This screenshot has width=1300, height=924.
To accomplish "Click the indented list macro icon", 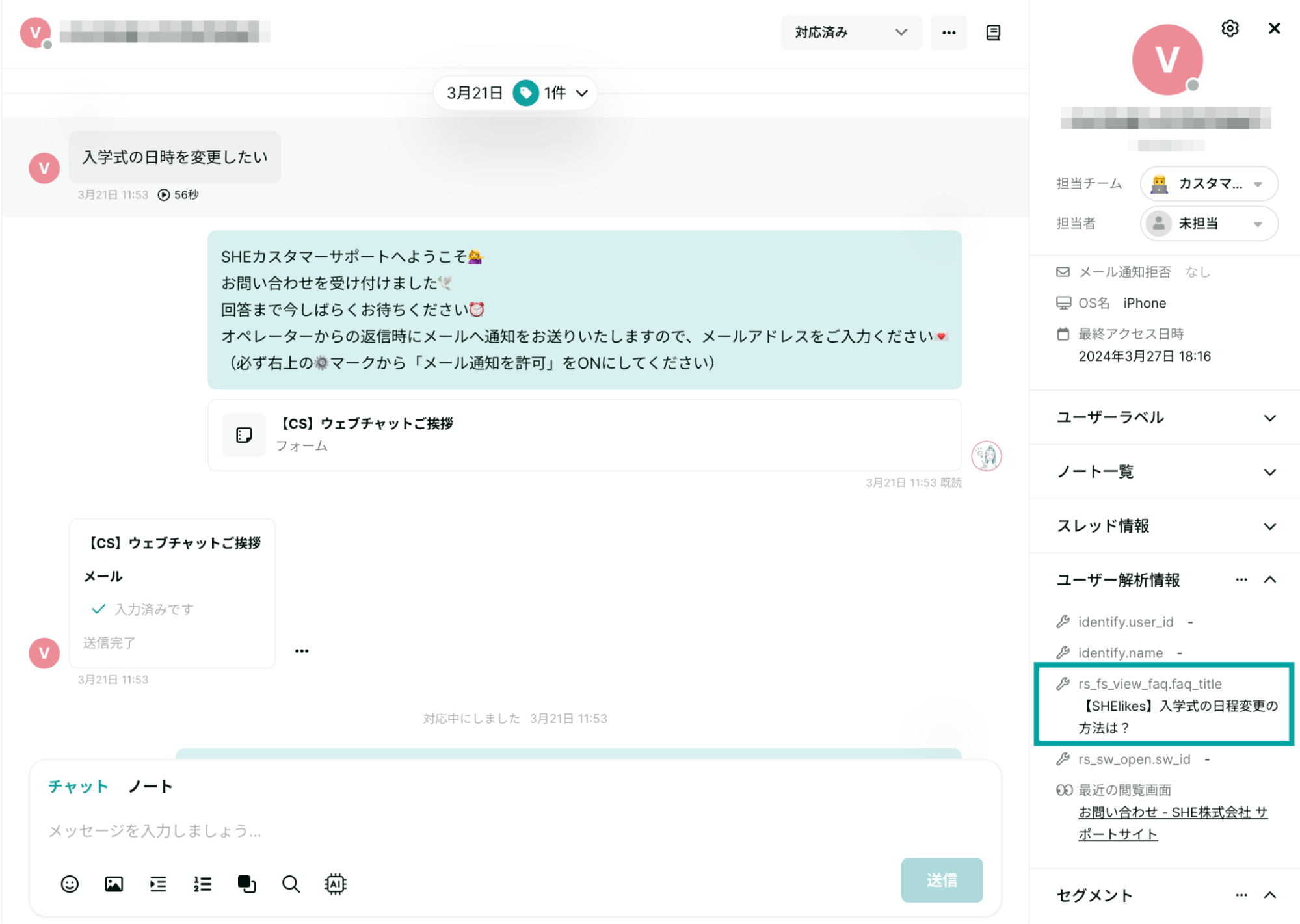I will [158, 884].
